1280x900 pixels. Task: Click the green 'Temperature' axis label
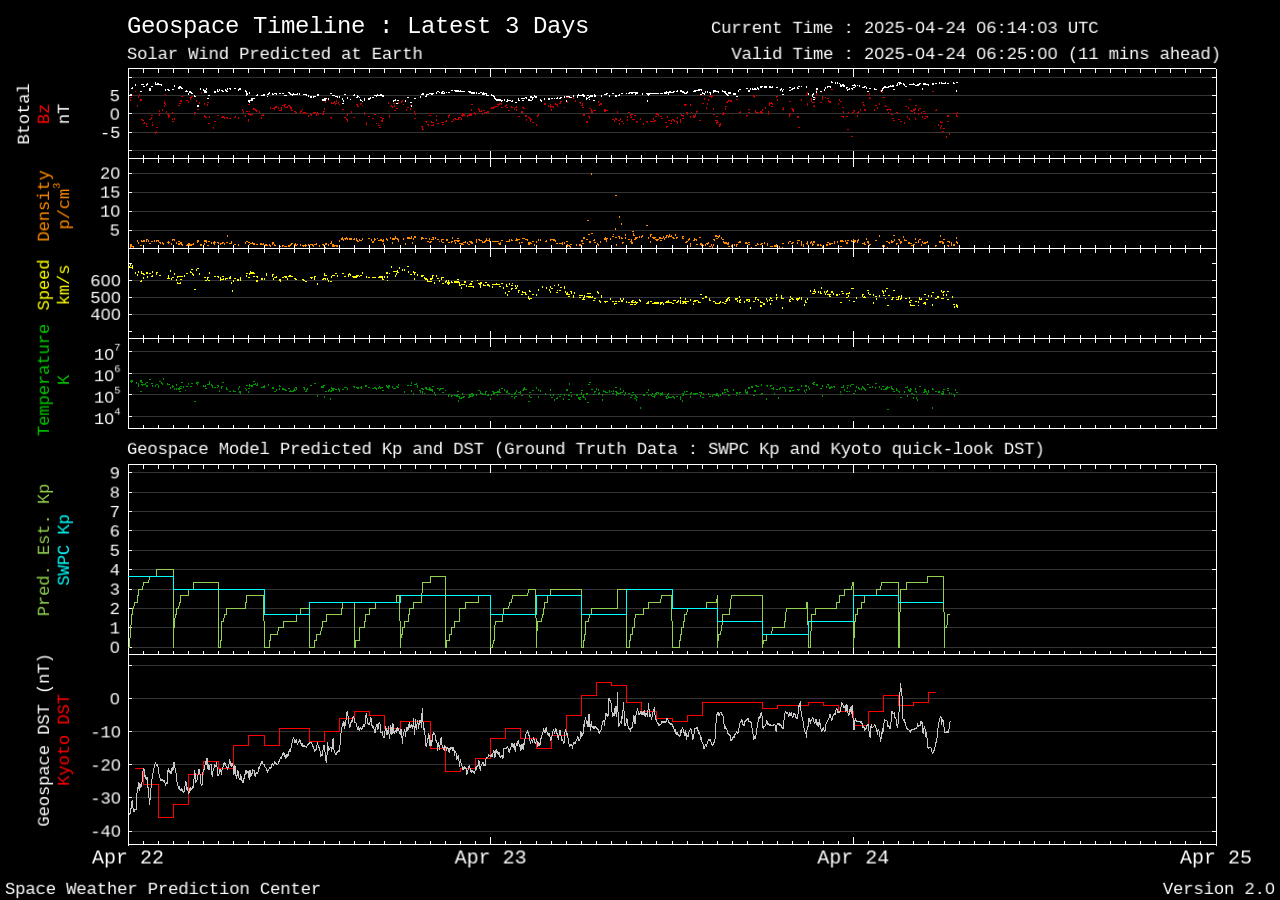44,380
